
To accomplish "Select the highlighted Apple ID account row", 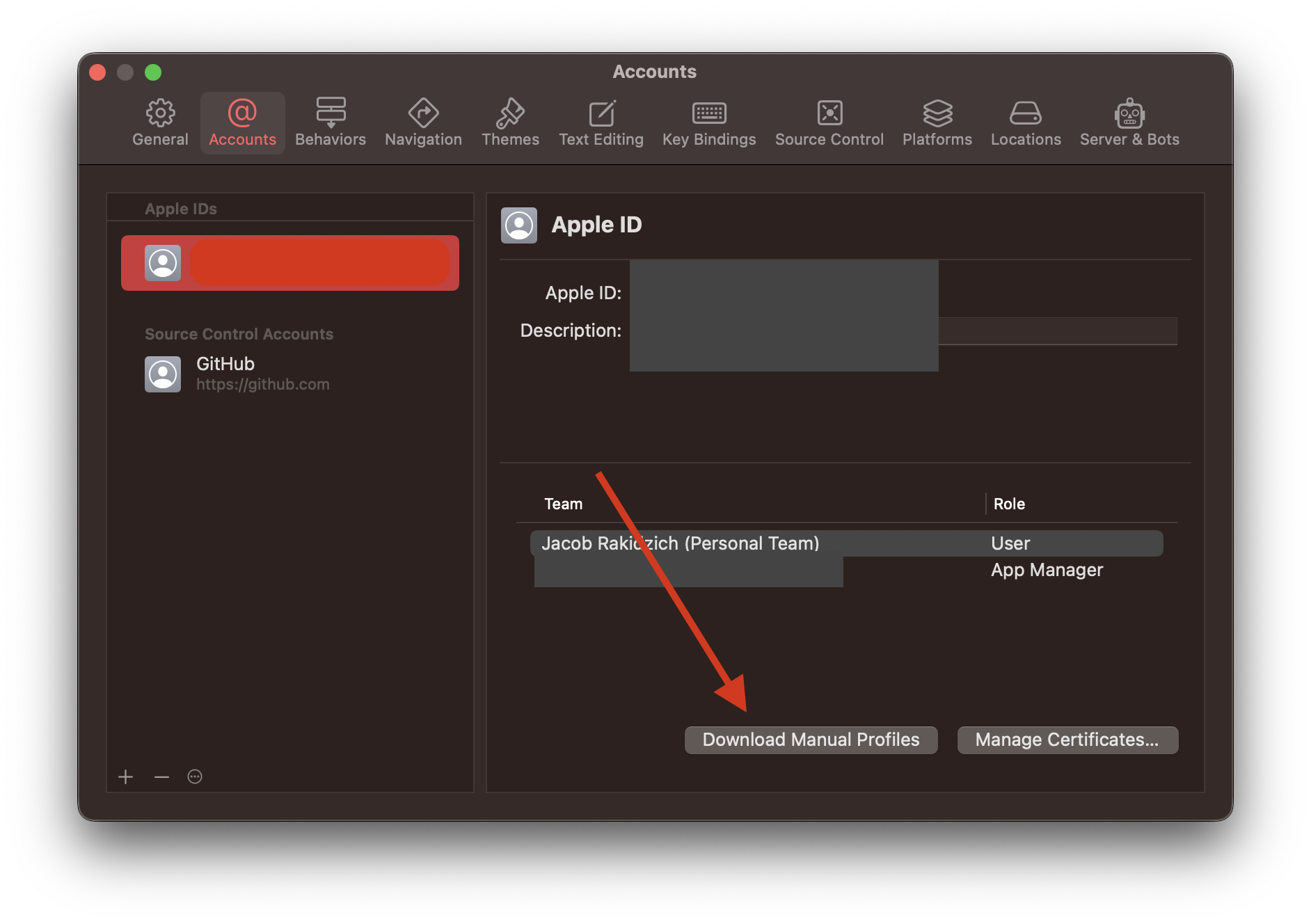I will [290, 263].
